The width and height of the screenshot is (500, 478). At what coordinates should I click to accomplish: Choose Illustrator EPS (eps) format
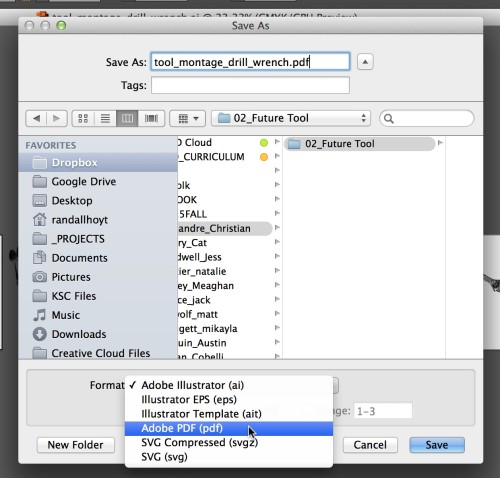click(x=229, y=400)
